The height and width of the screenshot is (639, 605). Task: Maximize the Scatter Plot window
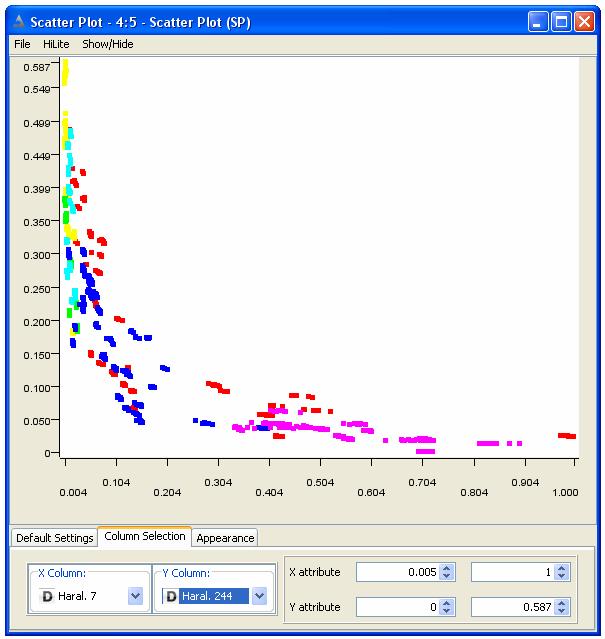point(561,21)
